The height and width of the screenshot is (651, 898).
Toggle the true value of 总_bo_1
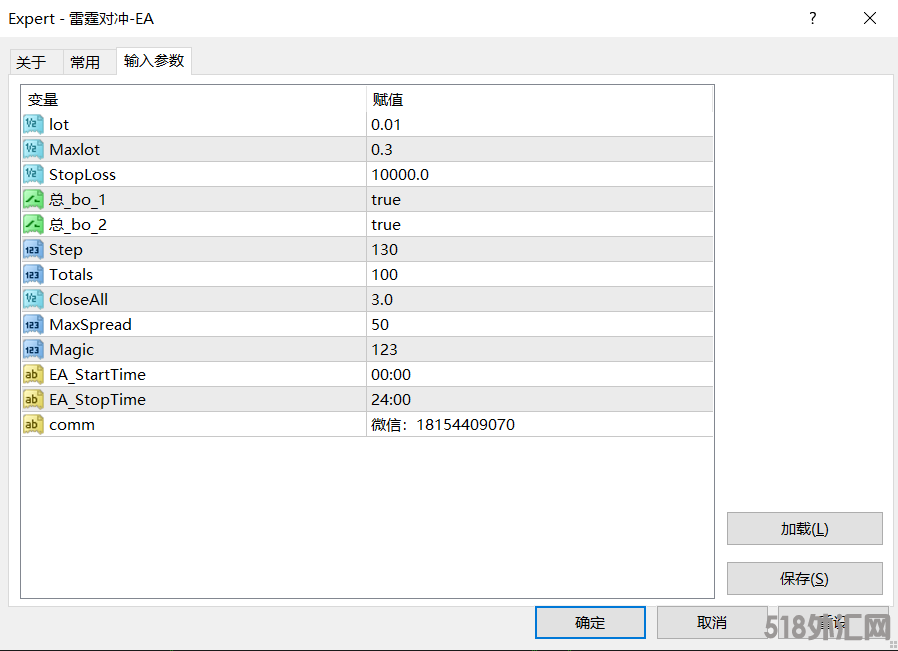point(386,199)
